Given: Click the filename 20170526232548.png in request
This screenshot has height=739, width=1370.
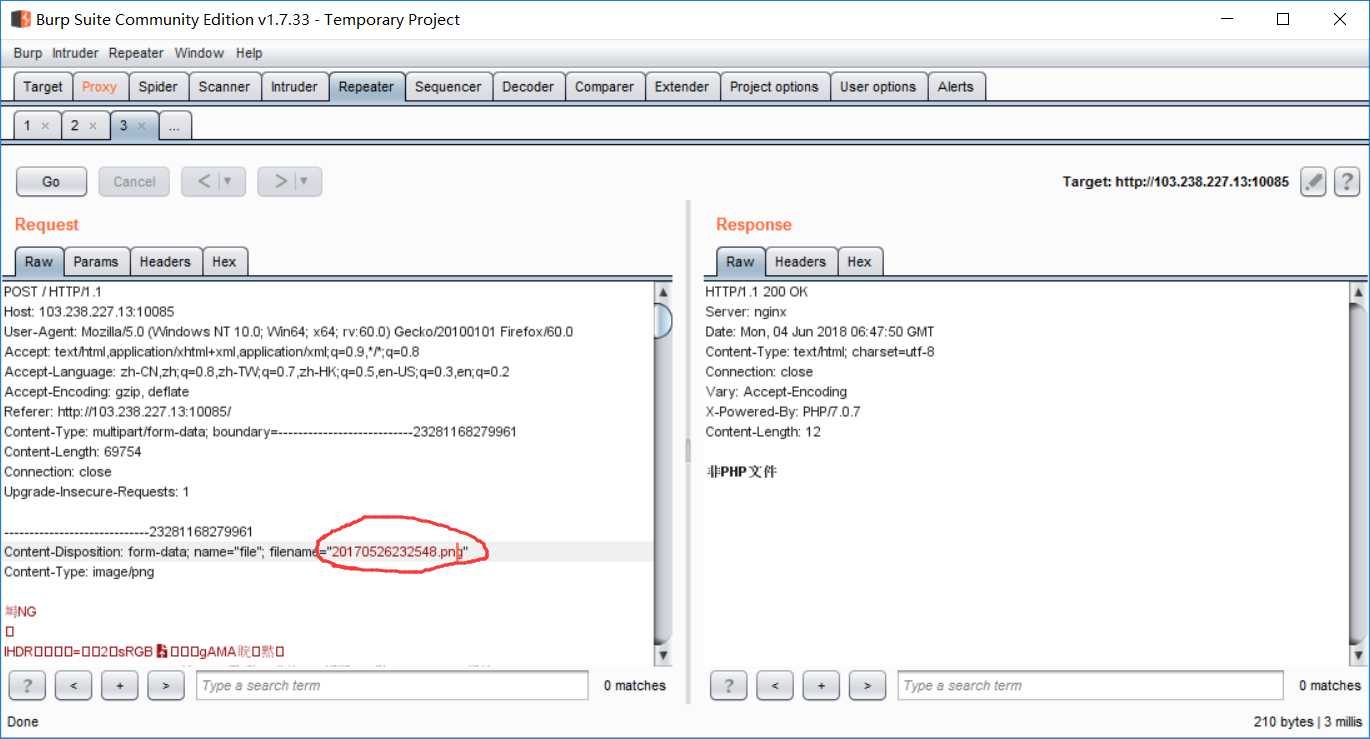Looking at the screenshot, I should click(x=397, y=552).
